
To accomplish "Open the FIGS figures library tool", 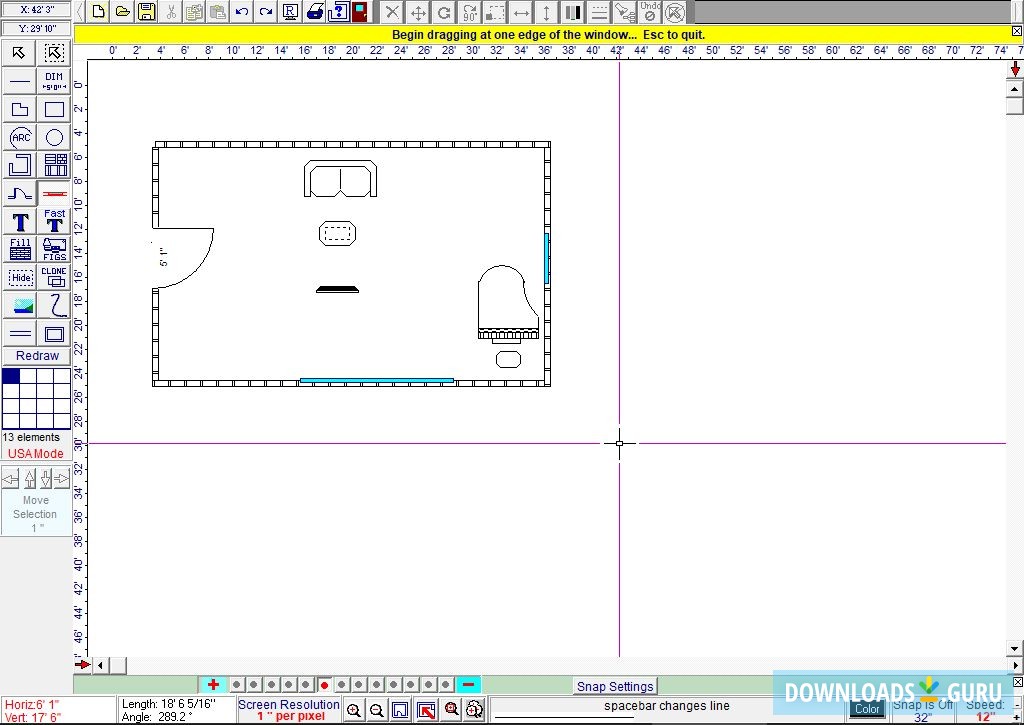I will (x=54, y=250).
